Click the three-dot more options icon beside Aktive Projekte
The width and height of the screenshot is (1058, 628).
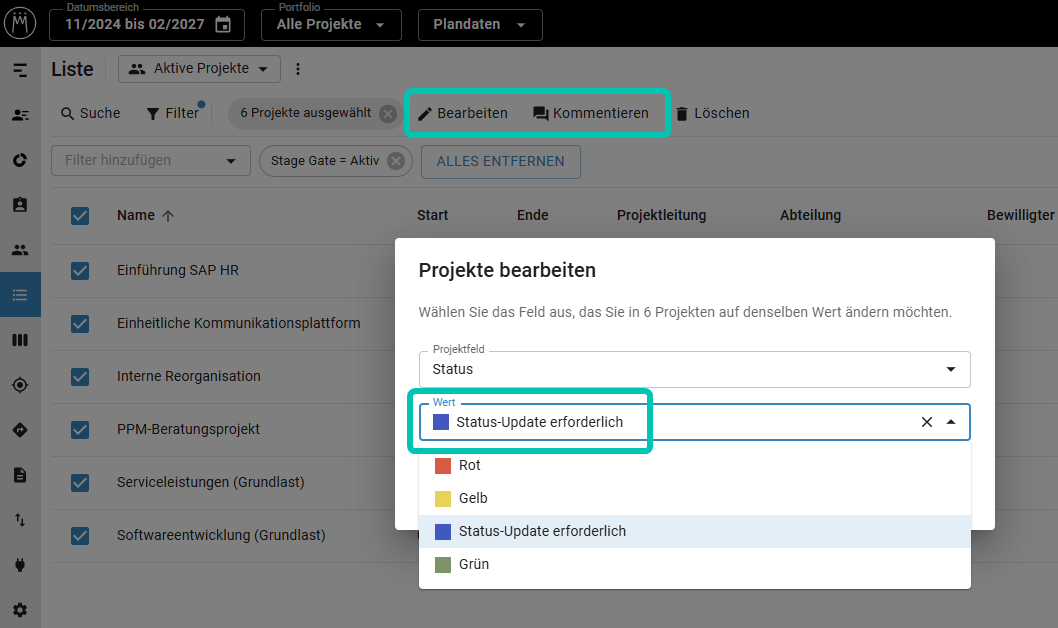coord(297,69)
